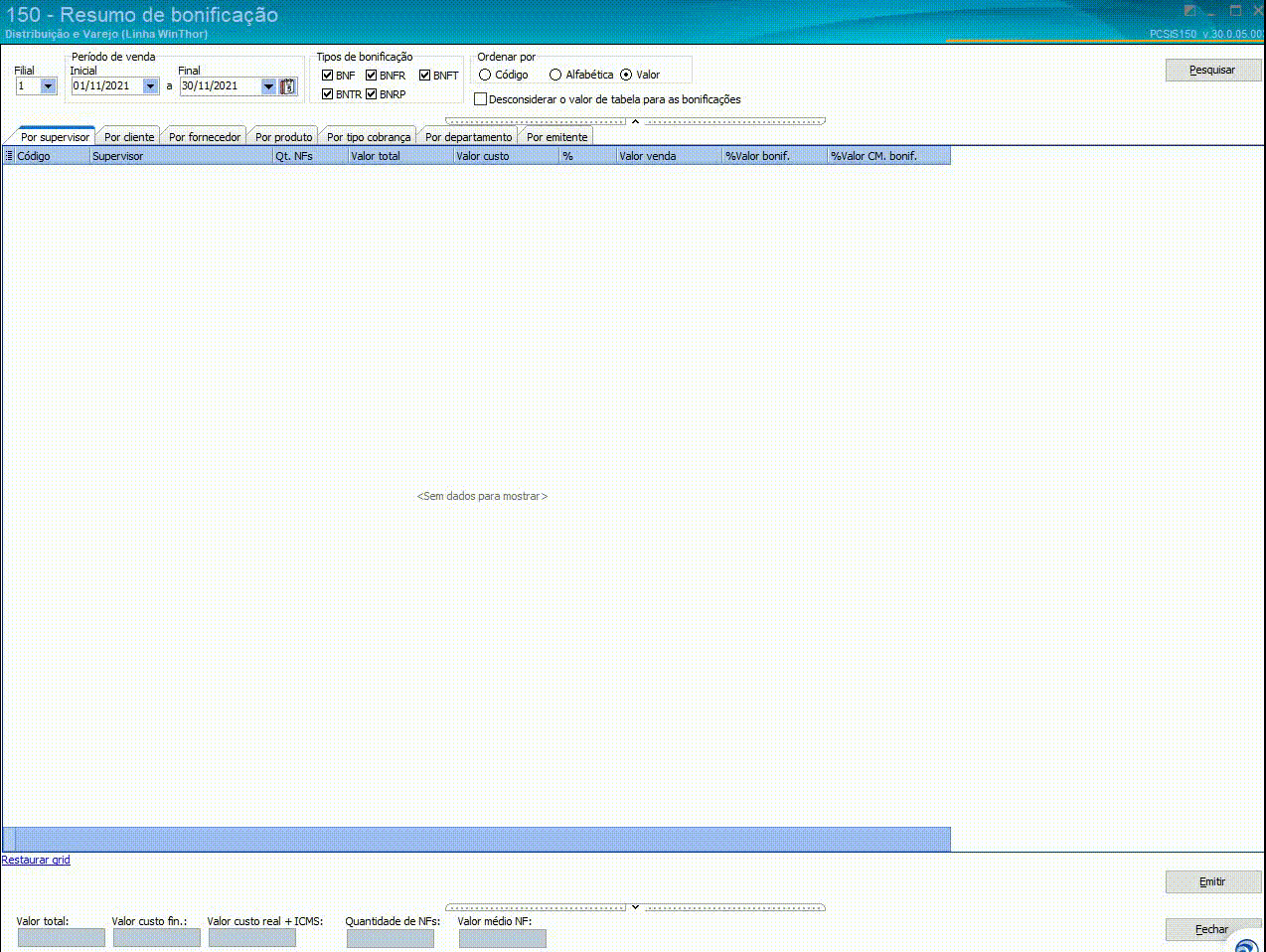The height and width of the screenshot is (952, 1266).
Task: Sort by the Código column header
Action: [52, 156]
